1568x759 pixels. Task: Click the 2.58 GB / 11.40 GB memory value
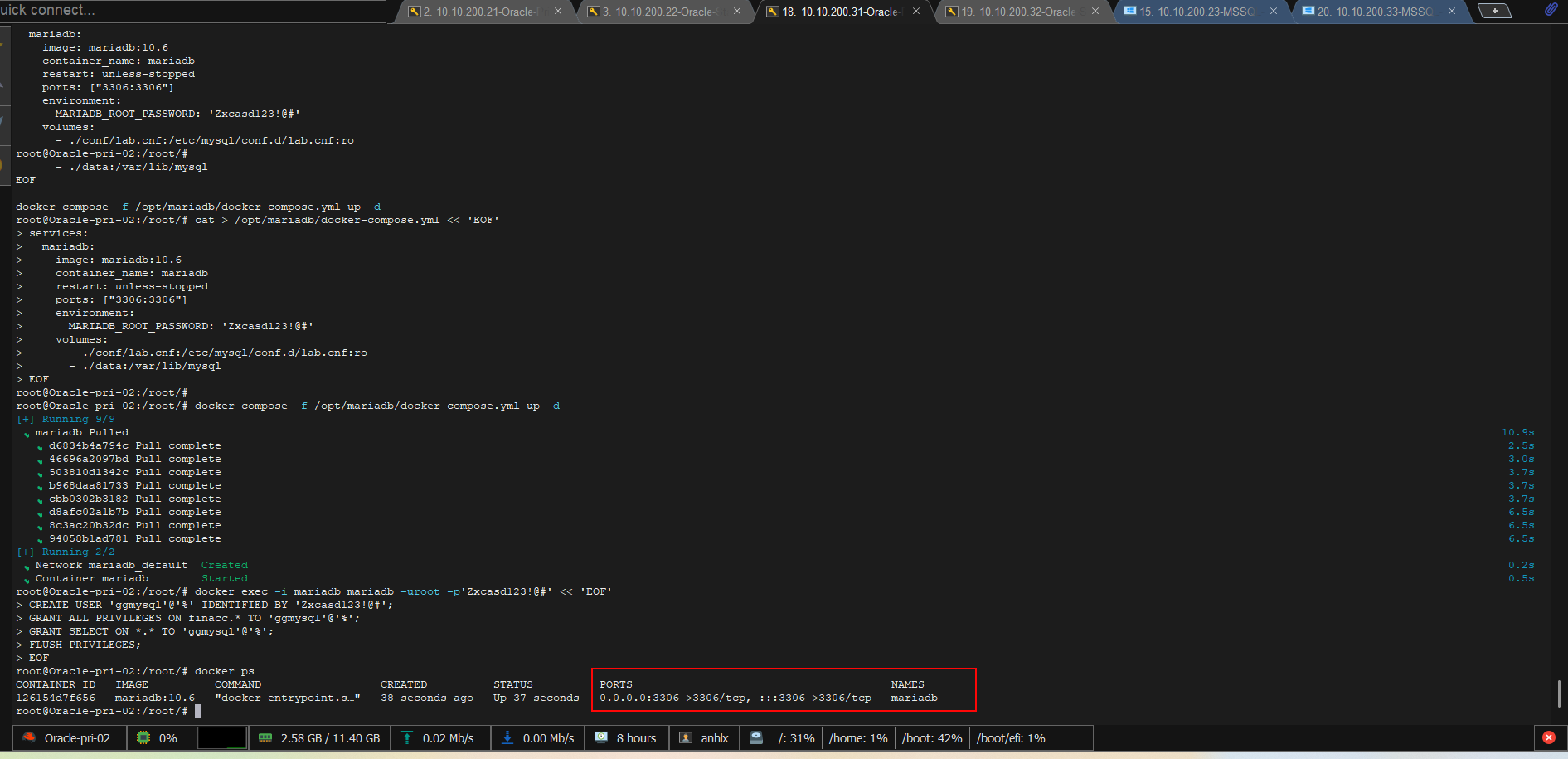click(330, 738)
